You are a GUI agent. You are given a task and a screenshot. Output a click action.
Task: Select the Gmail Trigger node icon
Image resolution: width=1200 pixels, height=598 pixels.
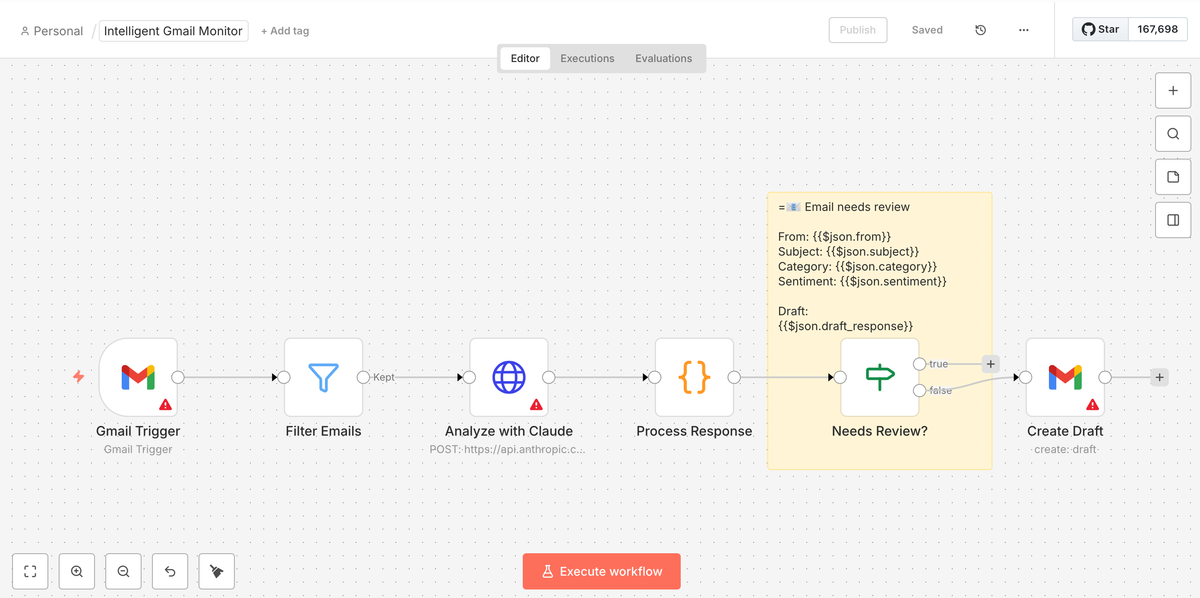click(138, 377)
